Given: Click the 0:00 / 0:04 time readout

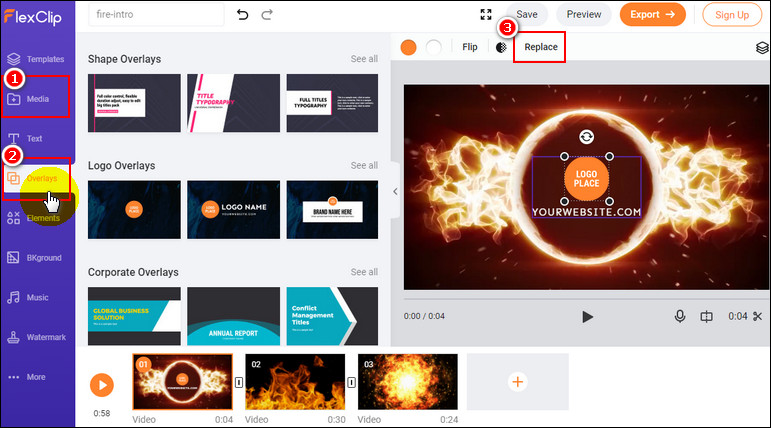Looking at the screenshot, I should click(424, 316).
